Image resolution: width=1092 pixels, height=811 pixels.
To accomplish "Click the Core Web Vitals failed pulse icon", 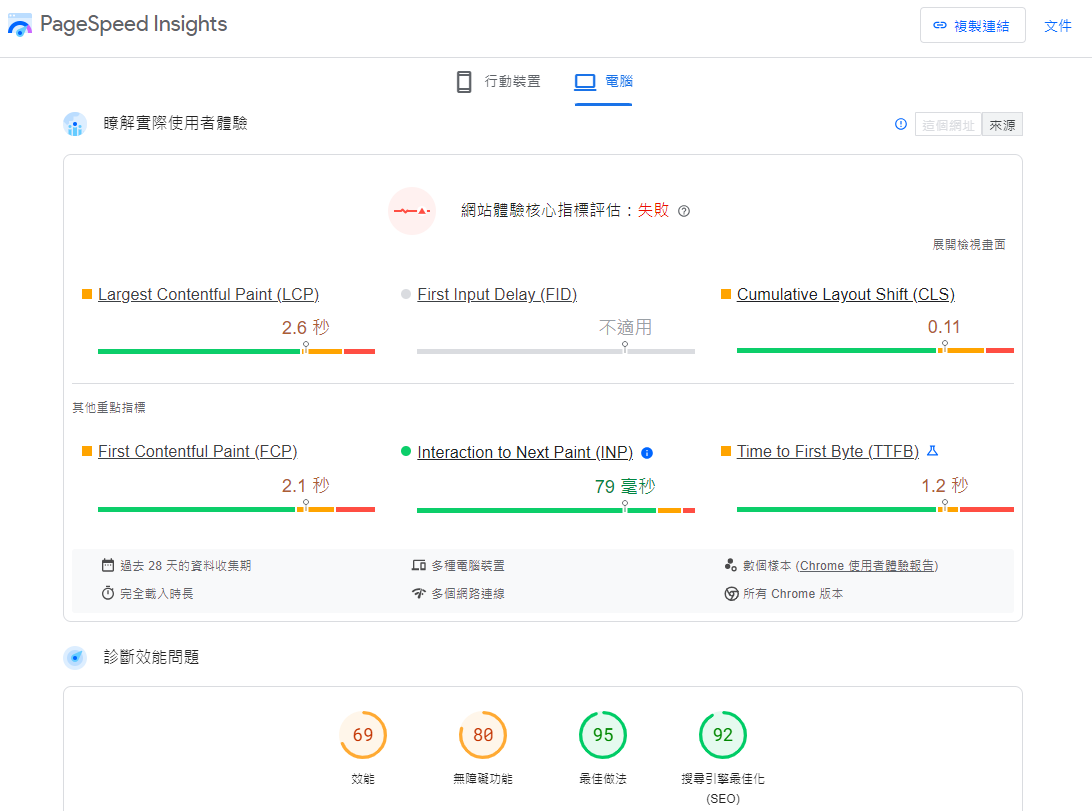I will click(x=412, y=210).
